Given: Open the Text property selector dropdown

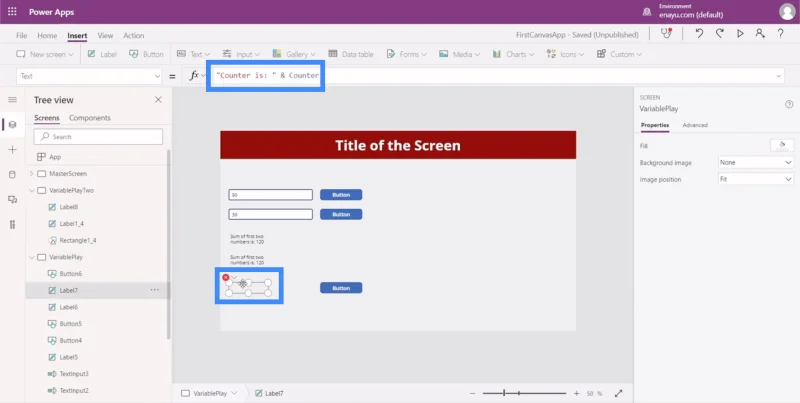Looking at the screenshot, I should [x=89, y=76].
